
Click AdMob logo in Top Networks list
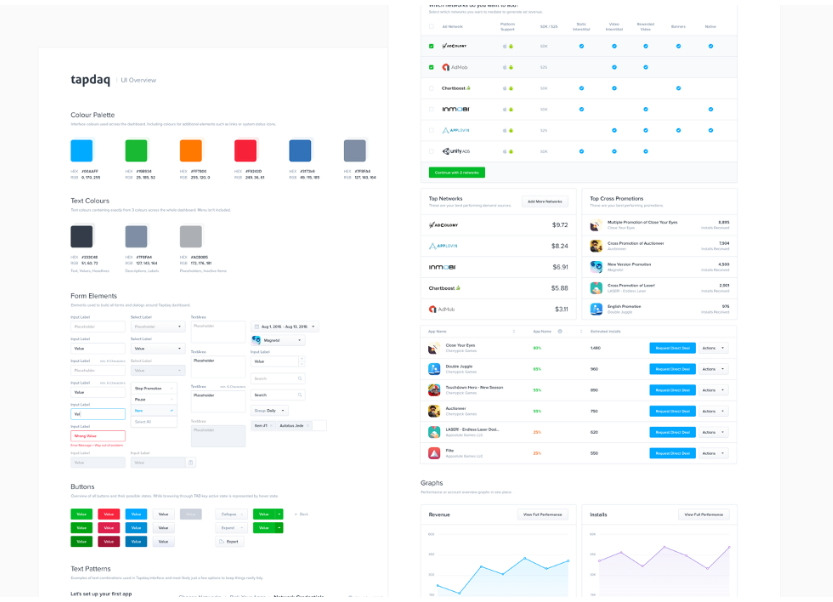442,309
